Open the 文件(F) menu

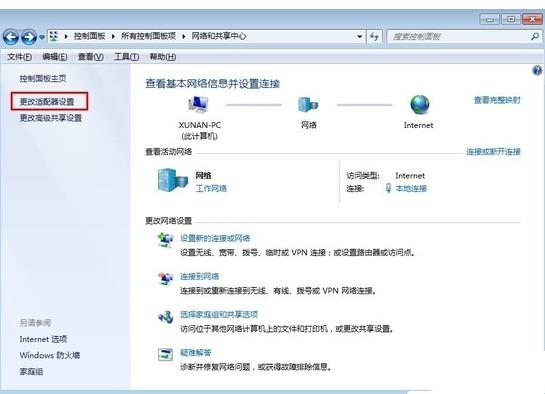pyautogui.click(x=19, y=57)
